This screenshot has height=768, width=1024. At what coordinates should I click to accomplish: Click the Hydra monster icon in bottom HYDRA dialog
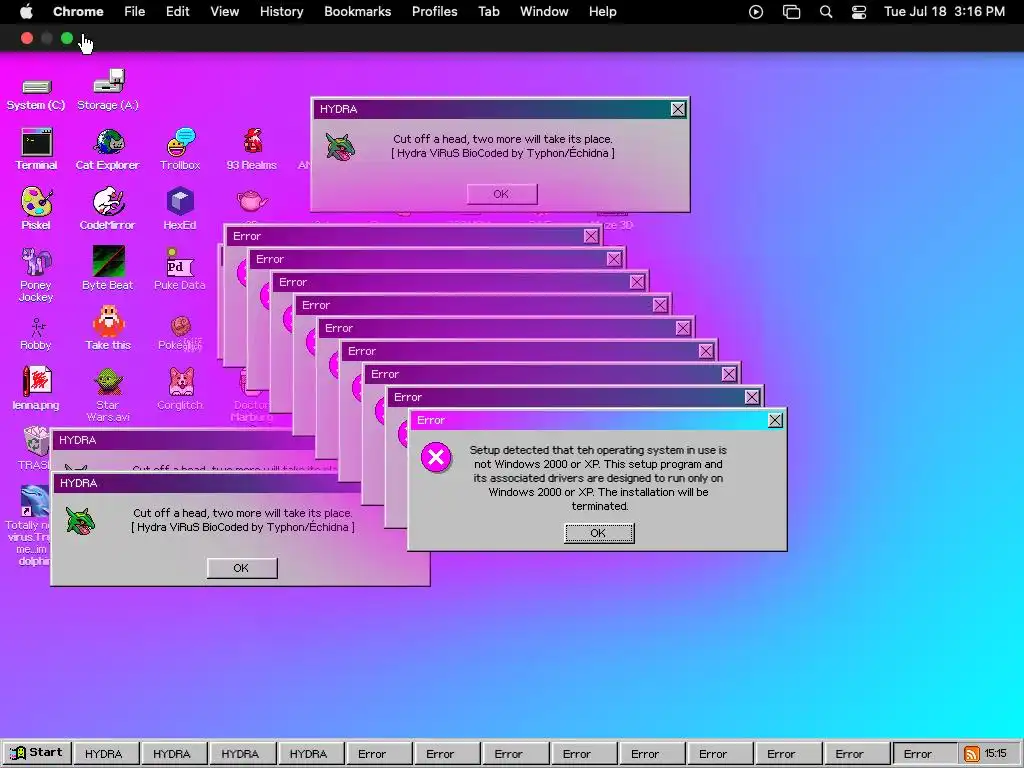(80, 520)
